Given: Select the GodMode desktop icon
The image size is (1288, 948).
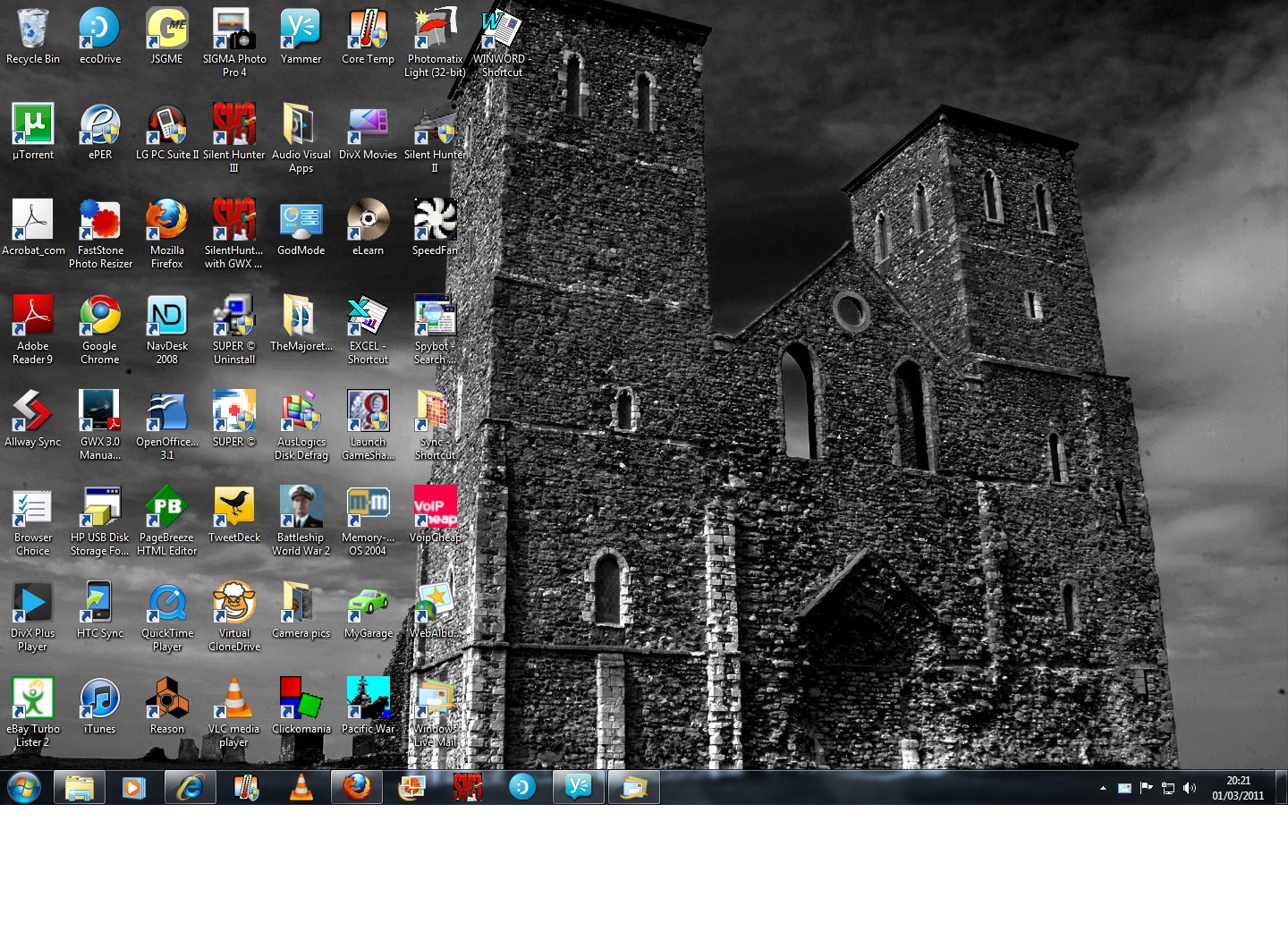Looking at the screenshot, I should tap(301, 221).
